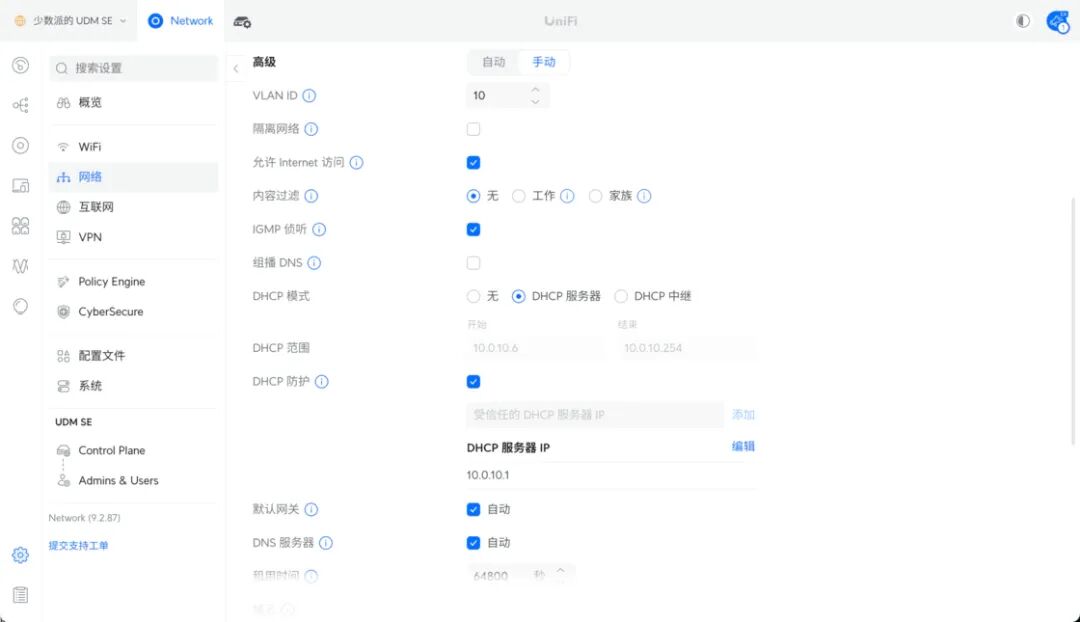Open the system log icon at rail bottom
The height and width of the screenshot is (622, 1080).
(x=21, y=594)
